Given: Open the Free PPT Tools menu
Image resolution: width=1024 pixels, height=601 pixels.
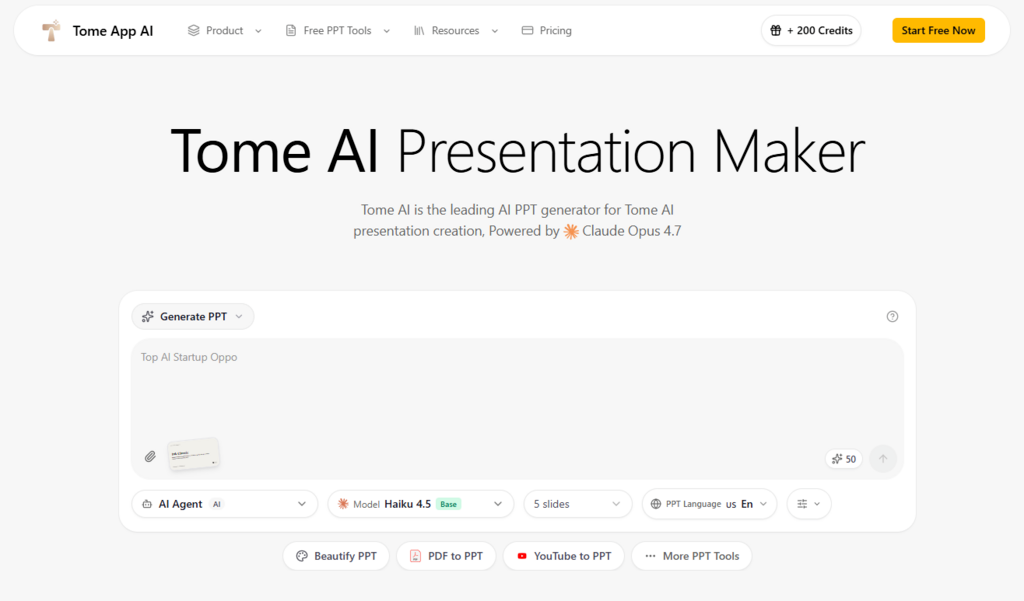Looking at the screenshot, I should (338, 31).
